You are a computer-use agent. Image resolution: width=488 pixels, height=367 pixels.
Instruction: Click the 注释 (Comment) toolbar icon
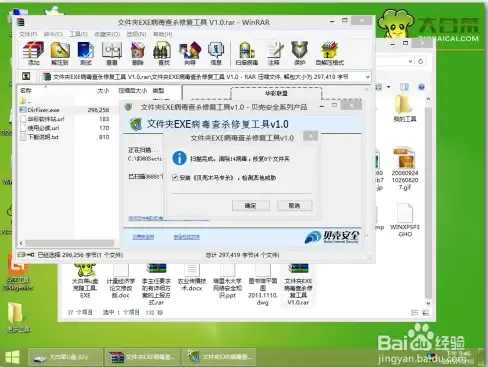[x=274, y=53]
